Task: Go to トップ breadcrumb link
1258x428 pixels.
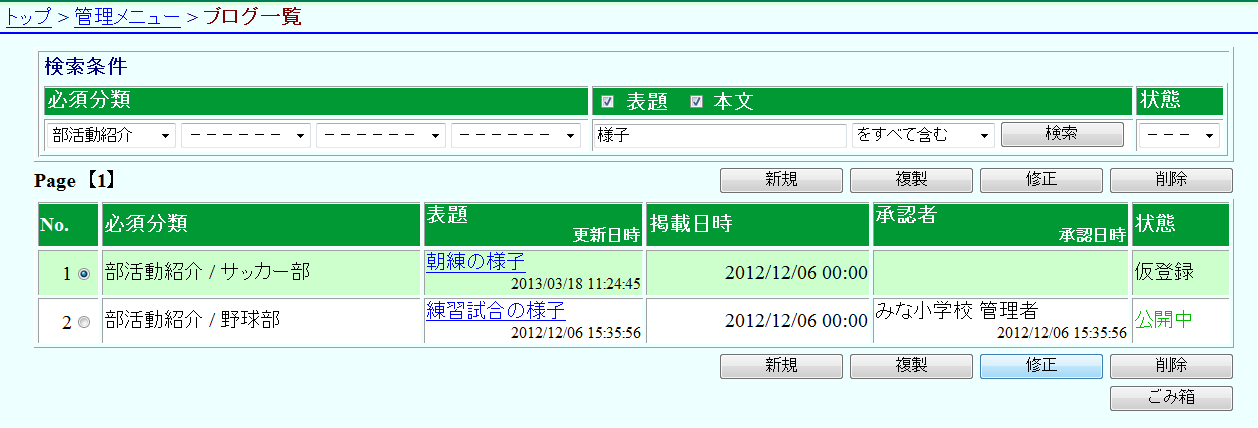Action: (x=28, y=16)
